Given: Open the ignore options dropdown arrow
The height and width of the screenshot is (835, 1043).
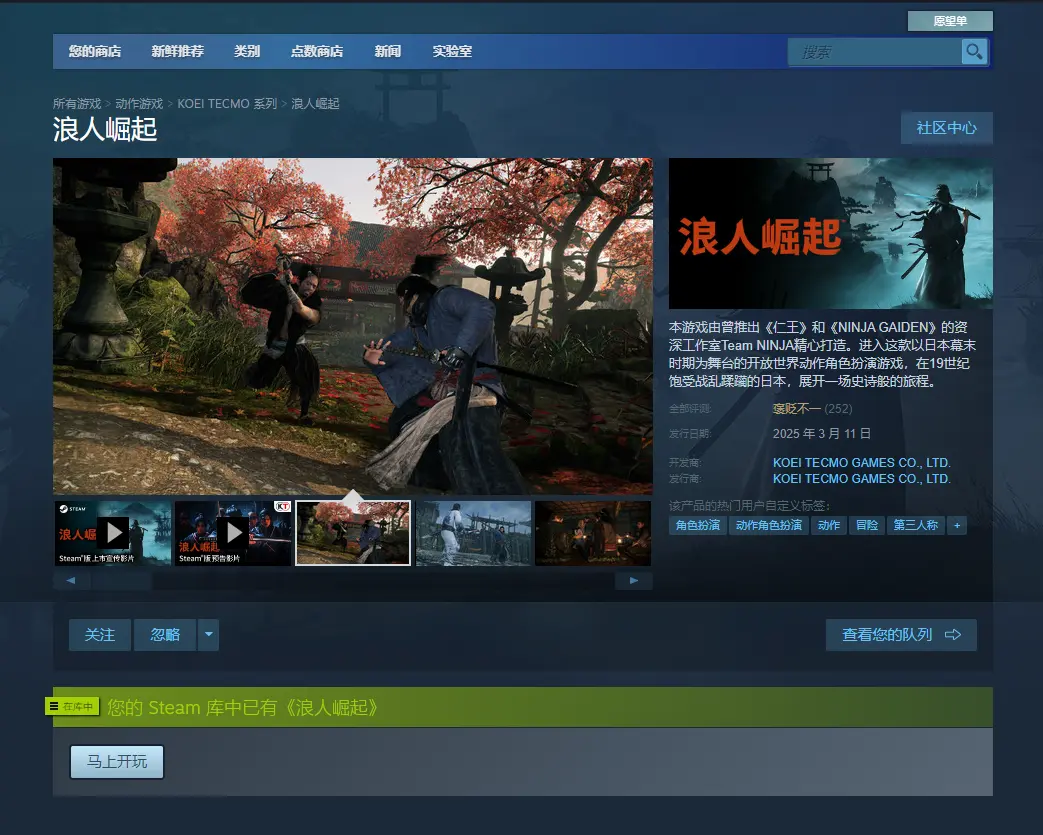Looking at the screenshot, I should 208,634.
